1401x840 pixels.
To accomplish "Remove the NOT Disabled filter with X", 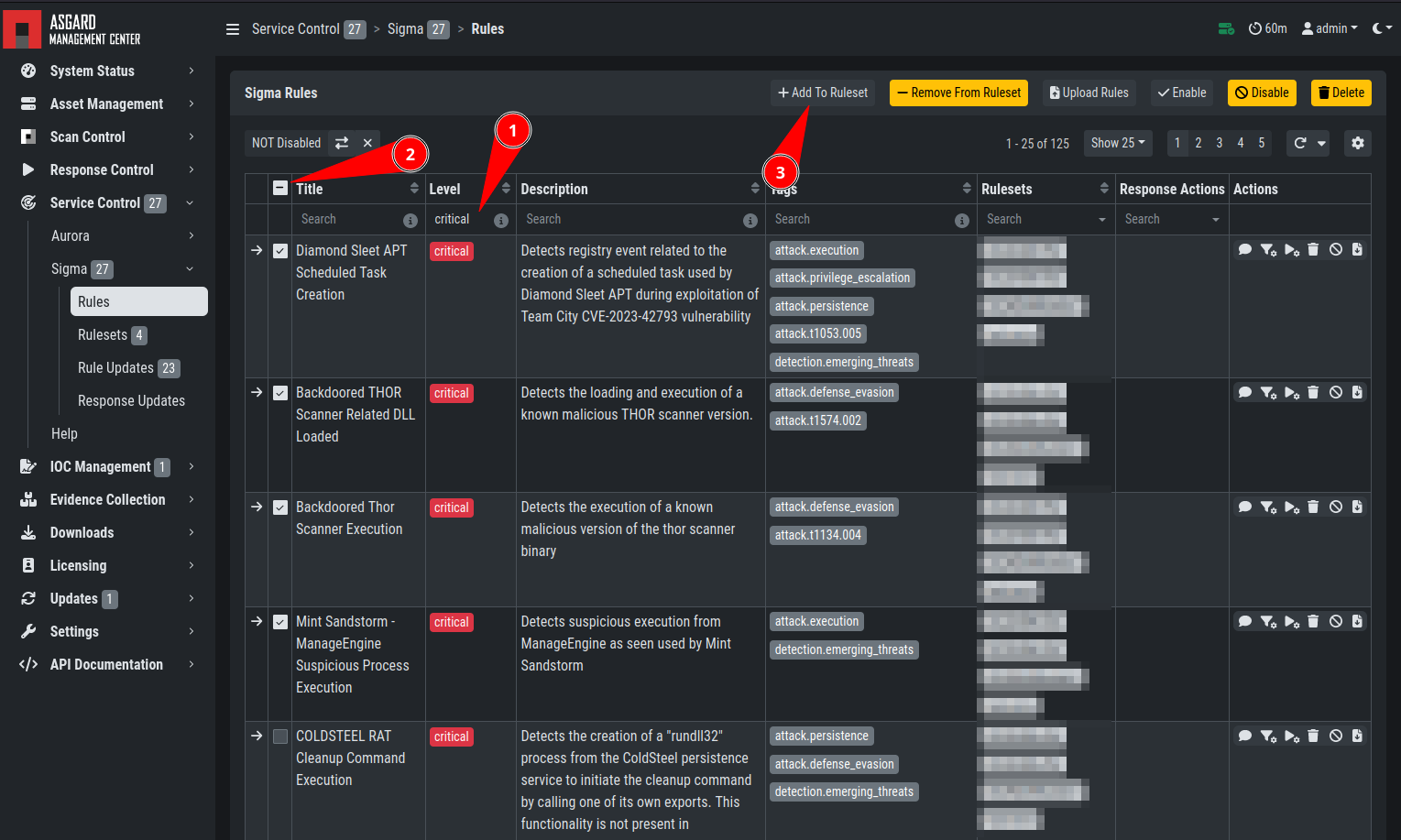I will [x=367, y=143].
